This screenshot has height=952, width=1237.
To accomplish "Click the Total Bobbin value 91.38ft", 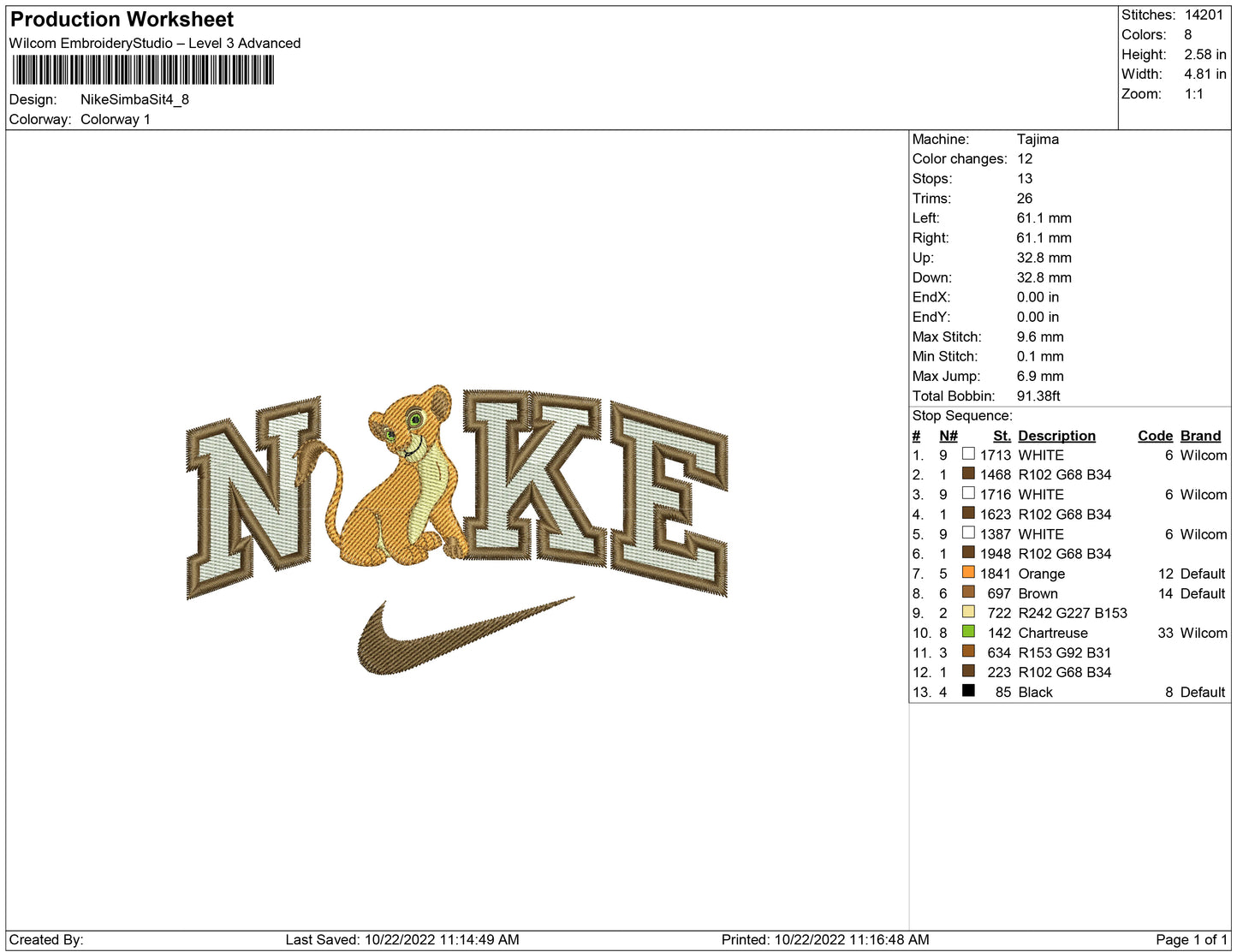I will click(1038, 396).
